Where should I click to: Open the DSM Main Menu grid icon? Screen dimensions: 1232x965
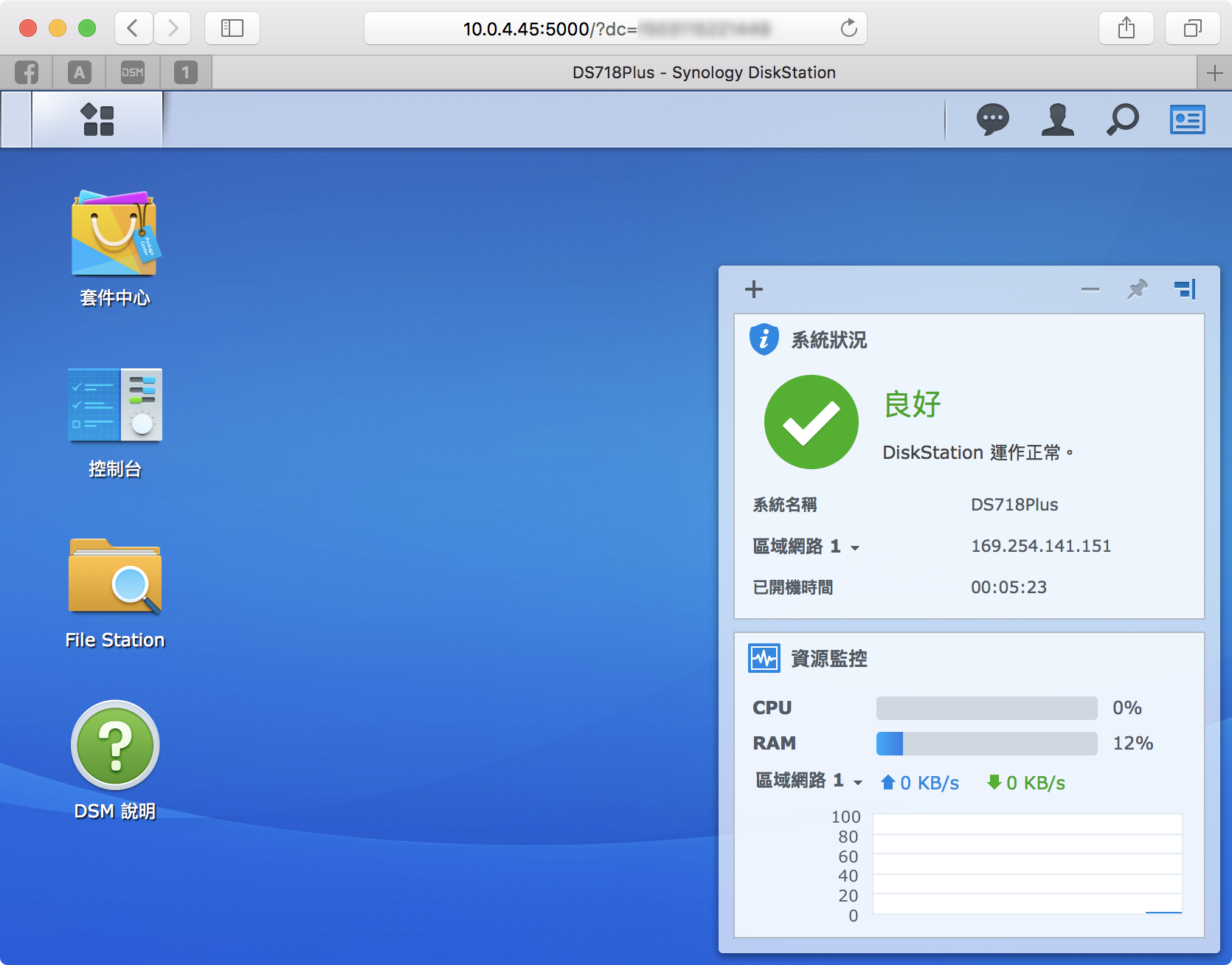tap(97, 120)
